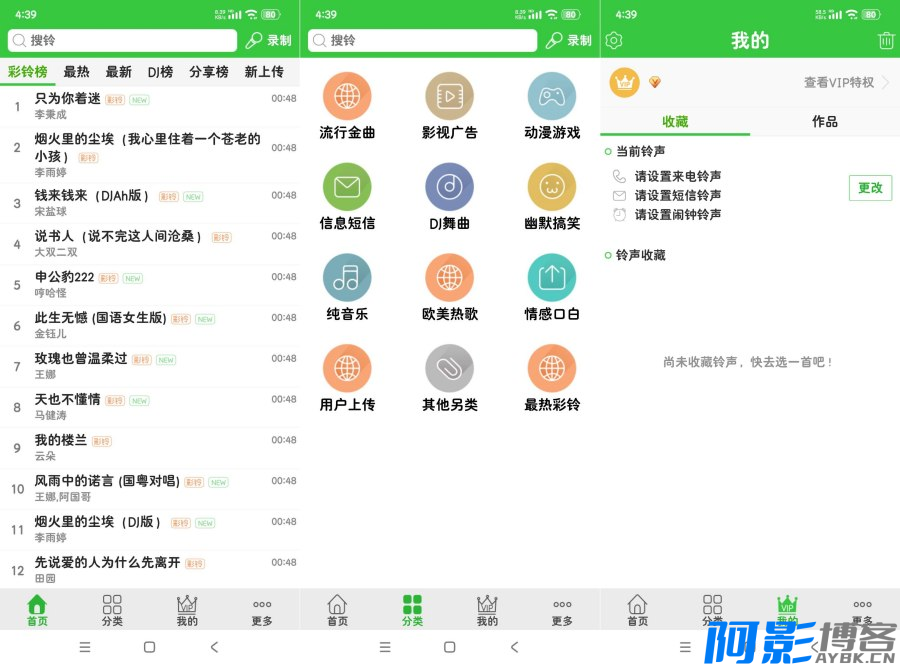
Task: Open the 信息短信 envelope category icon
Action: click(x=347, y=187)
